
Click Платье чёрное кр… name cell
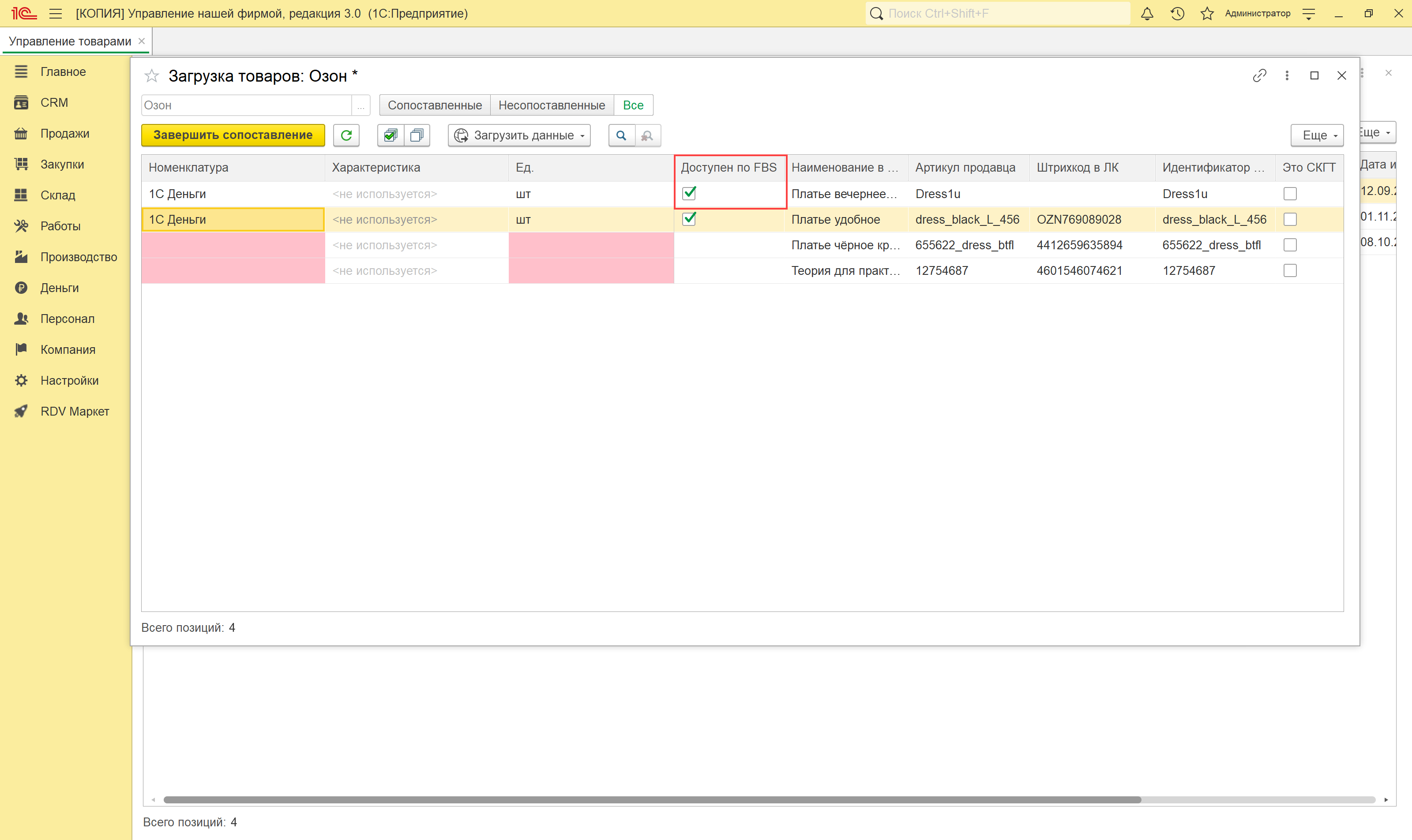(846, 245)
